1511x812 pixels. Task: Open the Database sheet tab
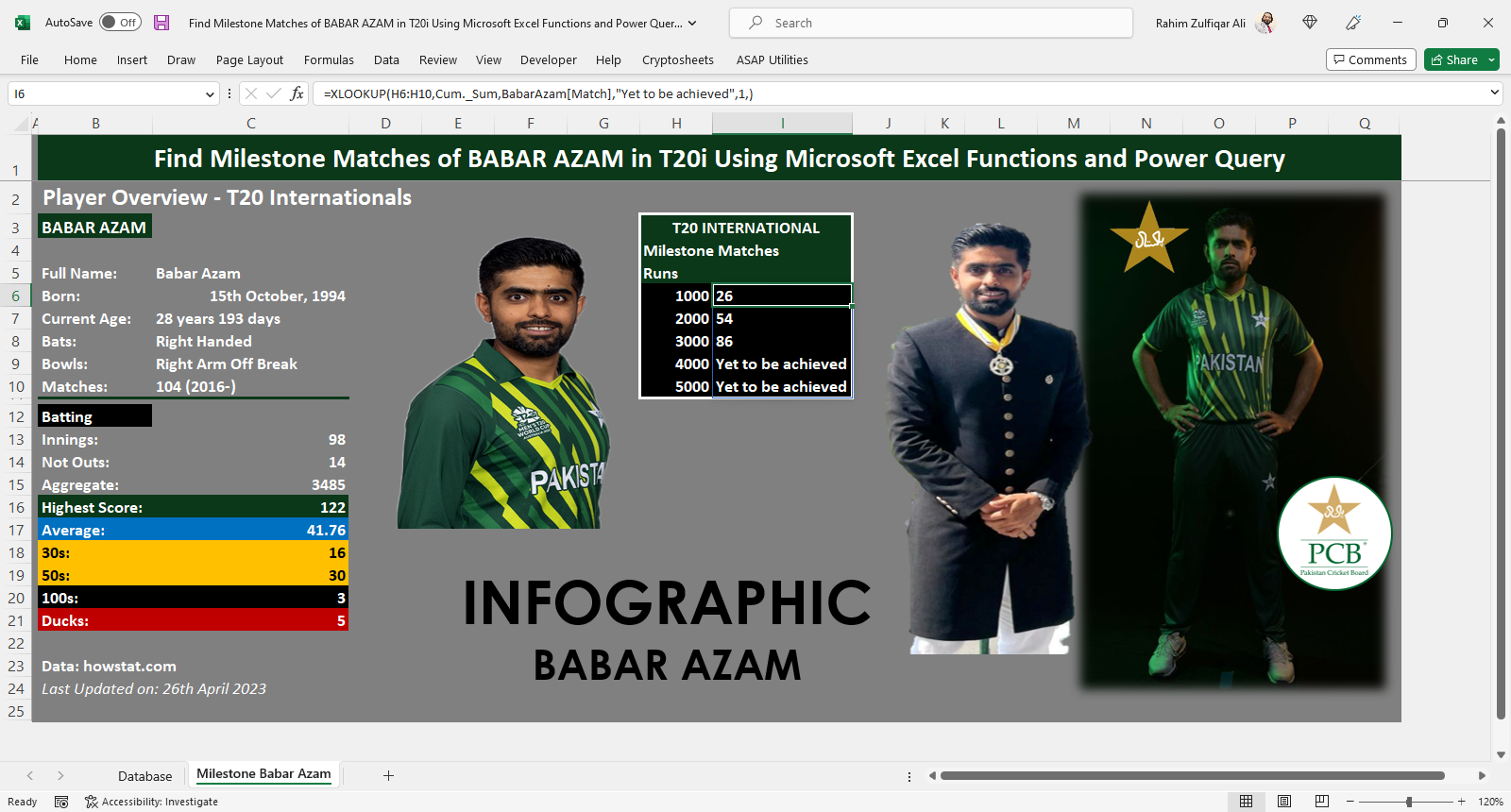coord(145,776)
